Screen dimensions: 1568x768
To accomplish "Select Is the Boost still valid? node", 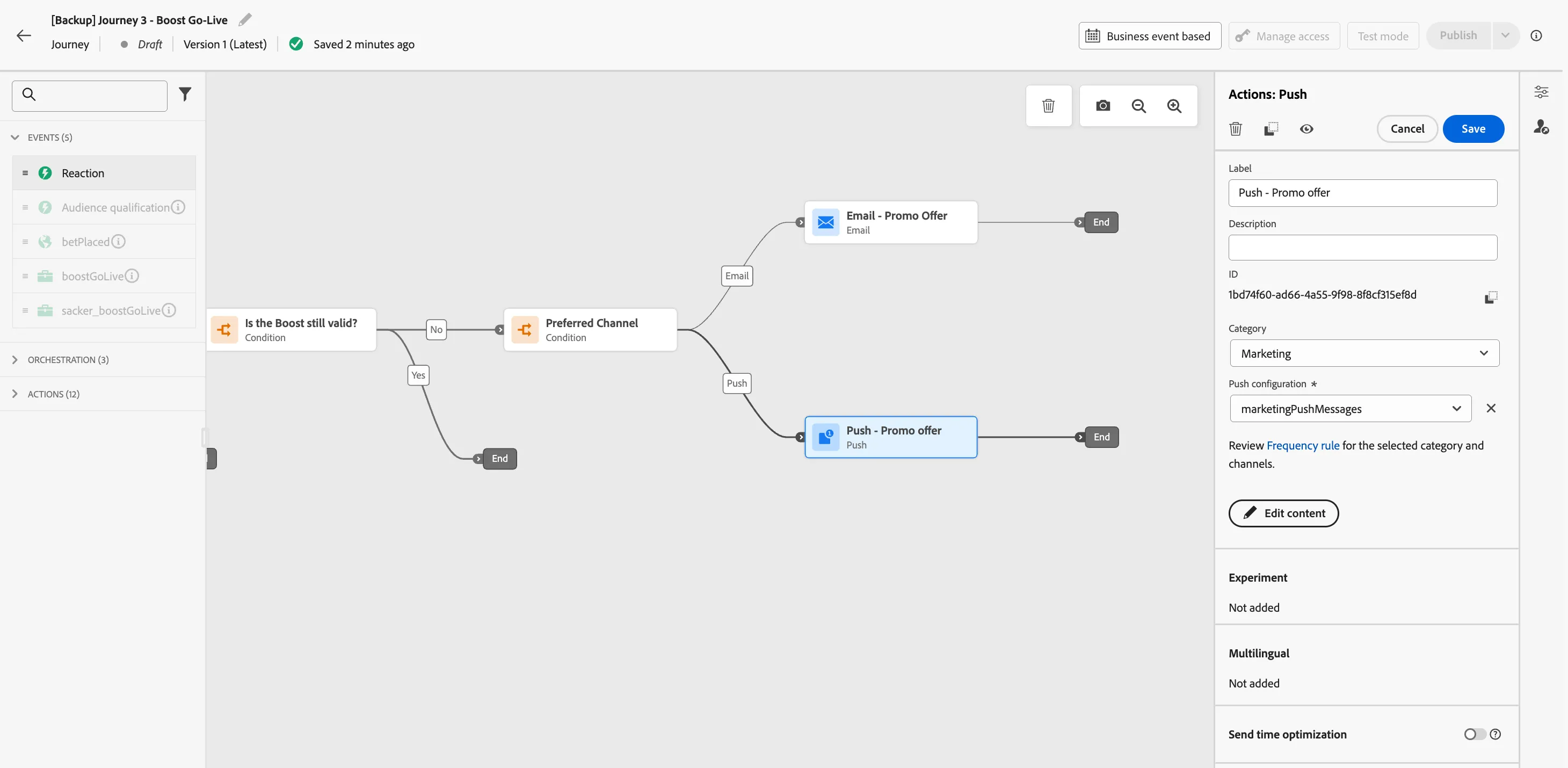I will [291, 330].
